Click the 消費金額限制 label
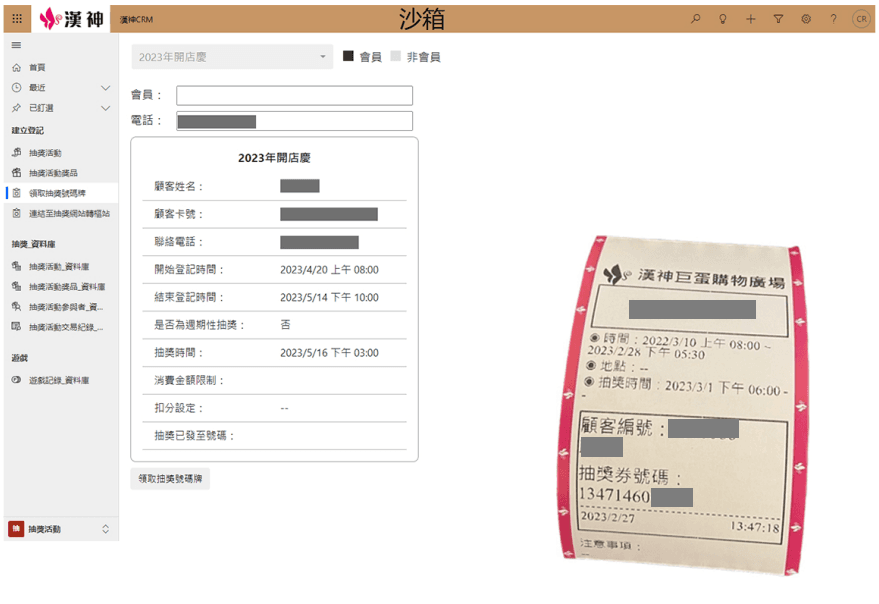 [189, 380]
